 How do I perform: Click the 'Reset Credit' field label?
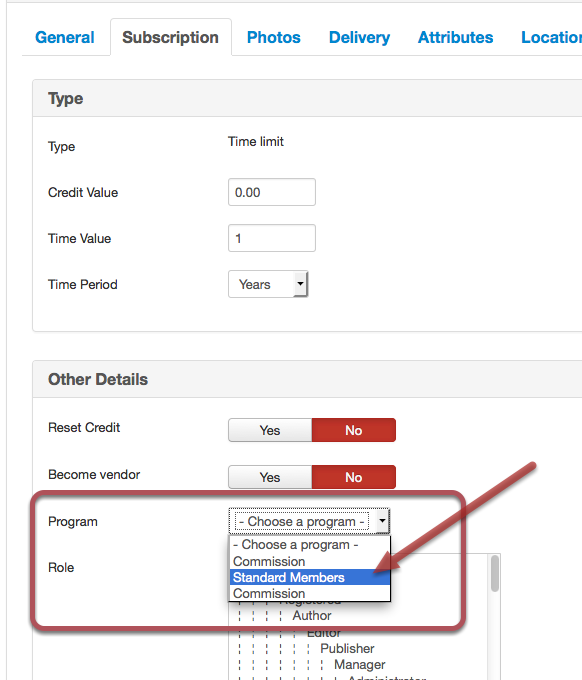84,428
